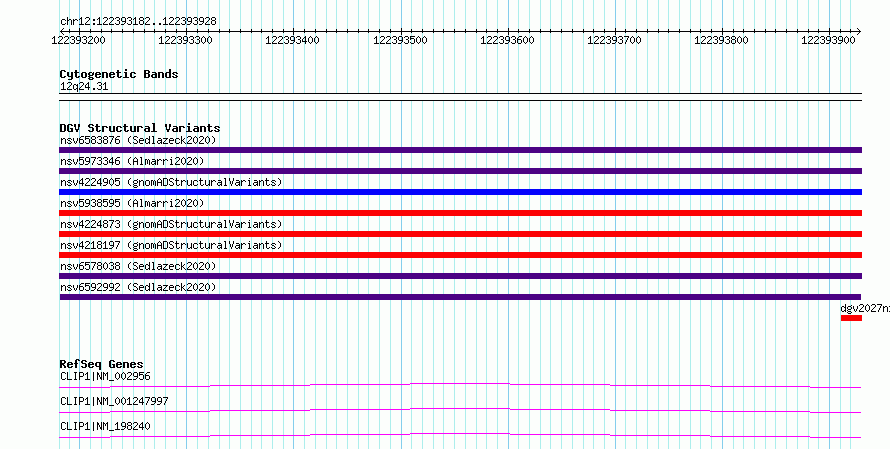Click the 12q24.31 band label
890x449 pixels.
click(84, 87)
